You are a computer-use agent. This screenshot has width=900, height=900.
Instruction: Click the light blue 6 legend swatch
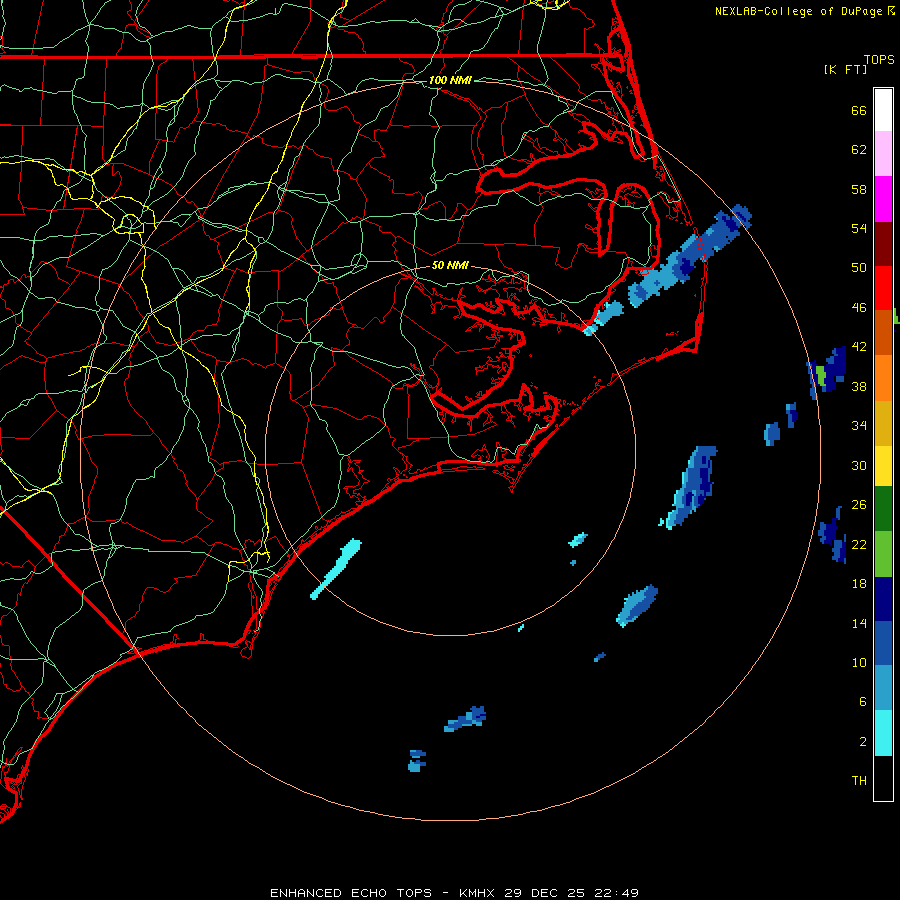(x=883, y=688)
